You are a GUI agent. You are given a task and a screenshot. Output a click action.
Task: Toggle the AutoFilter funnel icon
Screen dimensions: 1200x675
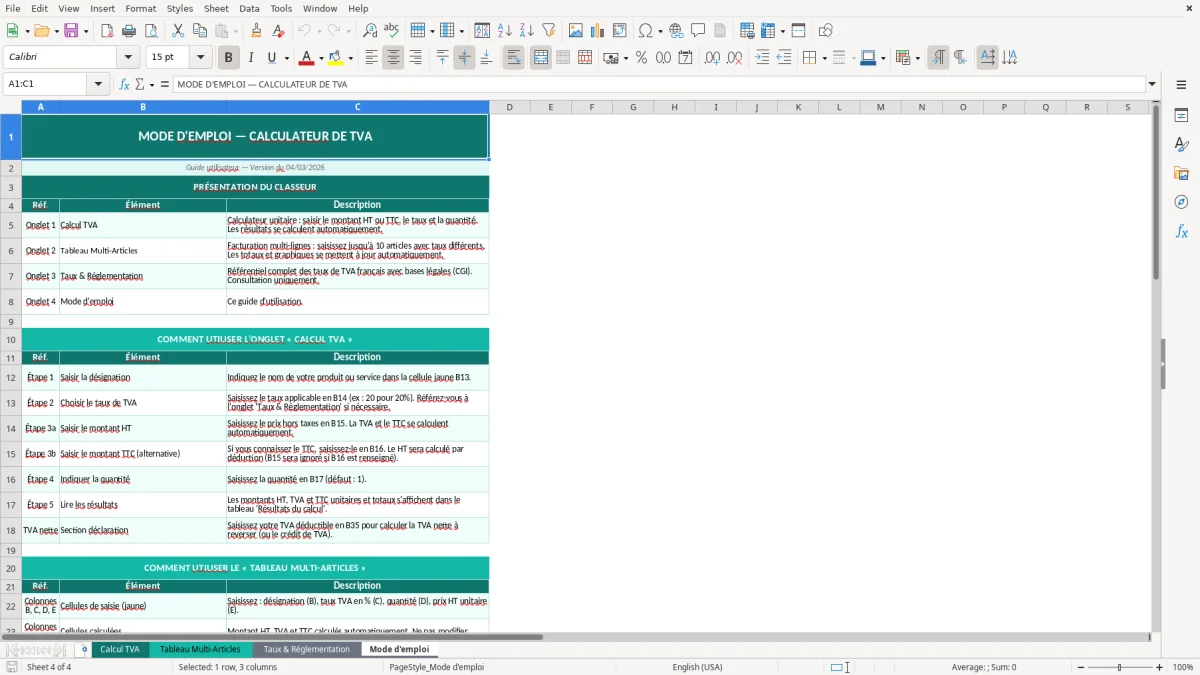(549, 31)
